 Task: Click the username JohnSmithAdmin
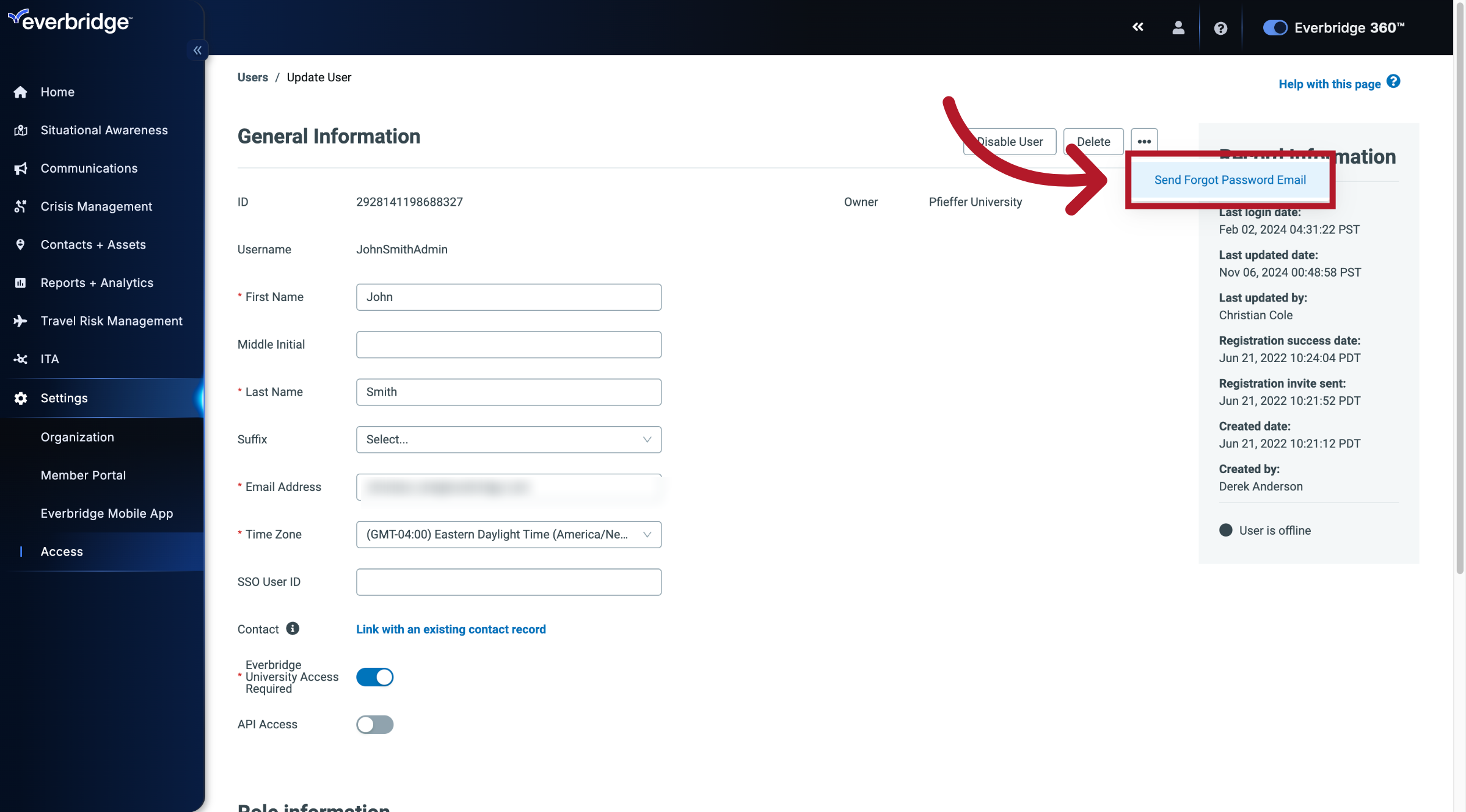[402, 250]
